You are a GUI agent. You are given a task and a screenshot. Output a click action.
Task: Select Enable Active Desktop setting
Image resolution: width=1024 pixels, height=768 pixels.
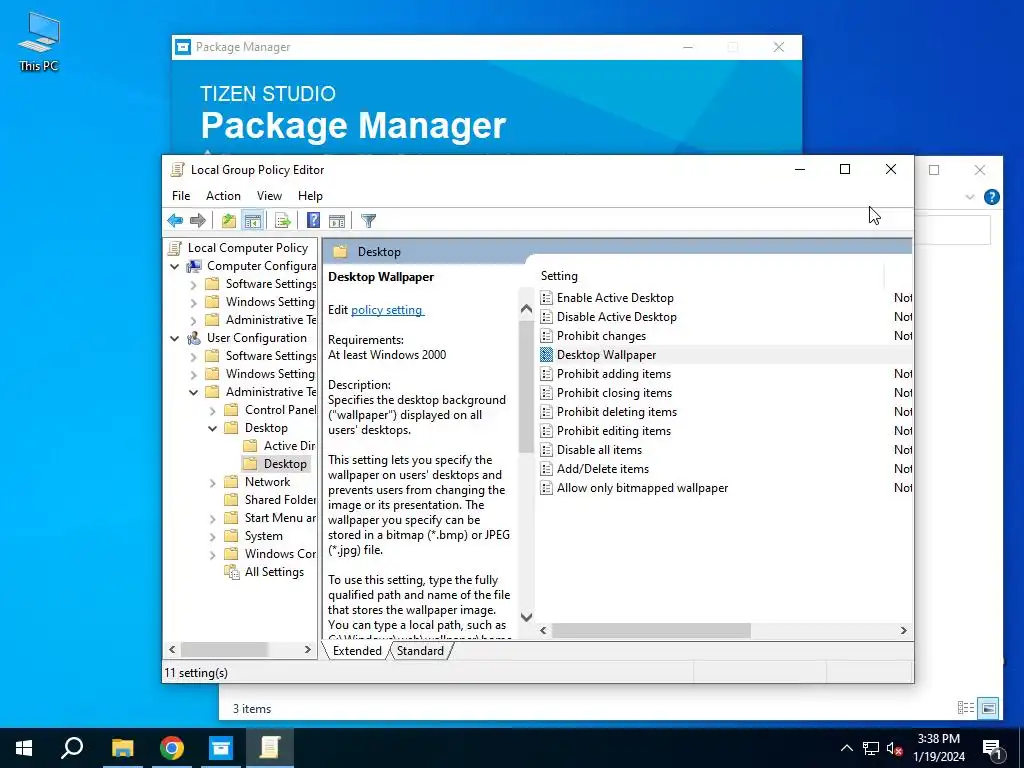click(x=615, y=298)
